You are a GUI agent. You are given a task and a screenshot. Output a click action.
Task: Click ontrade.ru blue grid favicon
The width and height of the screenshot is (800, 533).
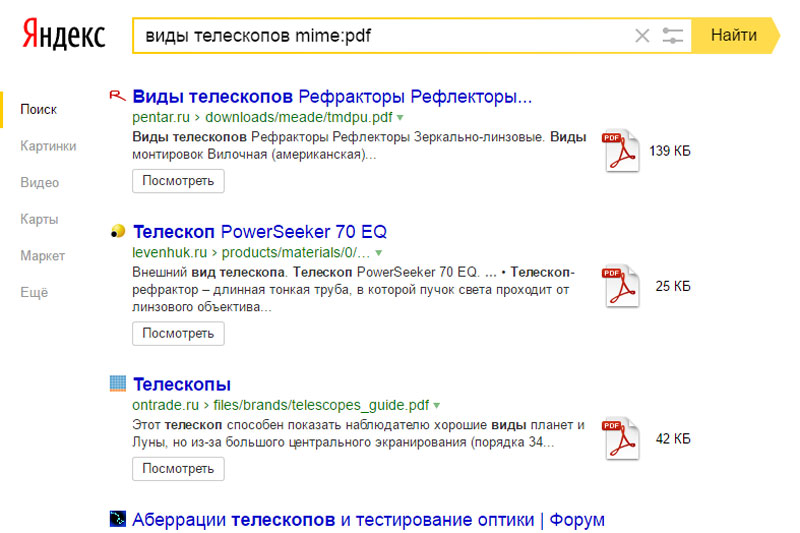pyautogui.click(x=118, y=384)
